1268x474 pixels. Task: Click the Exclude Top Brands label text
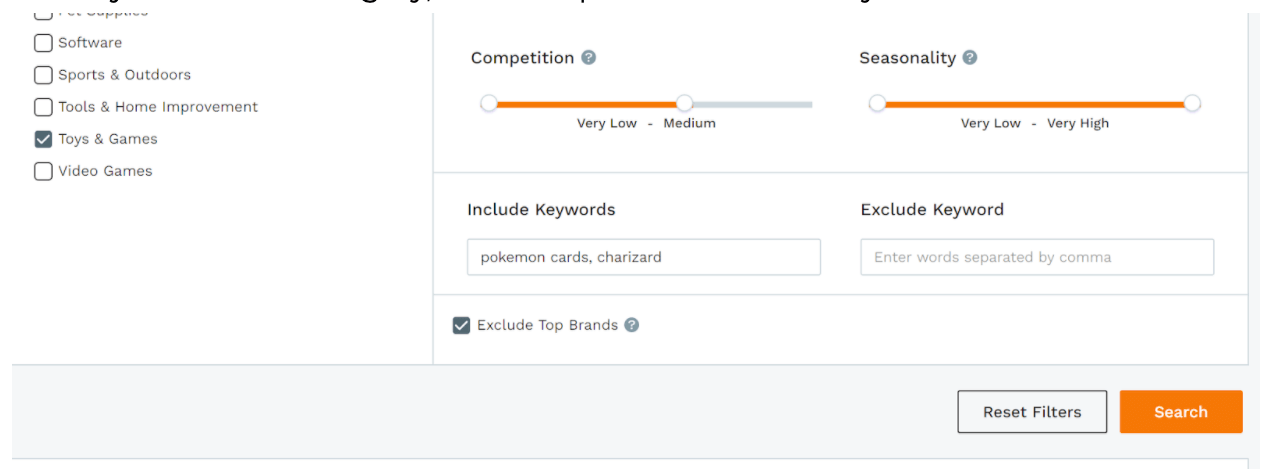[547, 325]
